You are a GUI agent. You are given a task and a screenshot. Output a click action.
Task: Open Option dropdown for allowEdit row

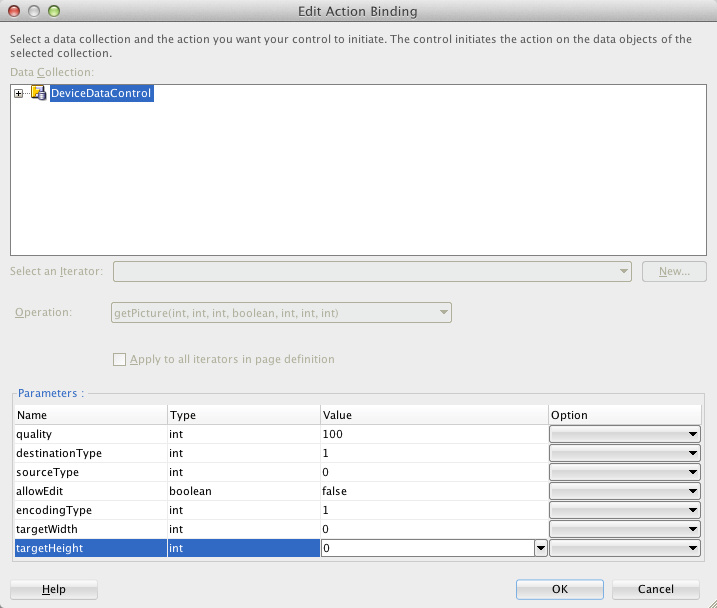click(625, 491)
